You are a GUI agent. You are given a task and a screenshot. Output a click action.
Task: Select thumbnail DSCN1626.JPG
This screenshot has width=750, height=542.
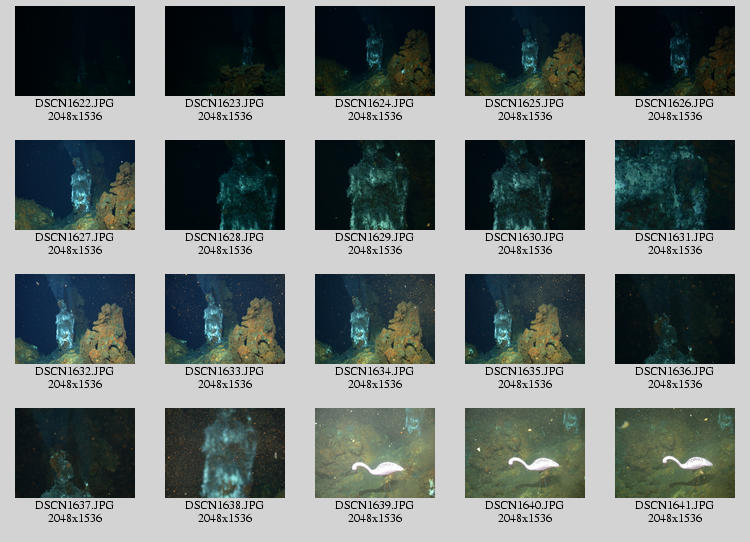(x=675, y=51)
